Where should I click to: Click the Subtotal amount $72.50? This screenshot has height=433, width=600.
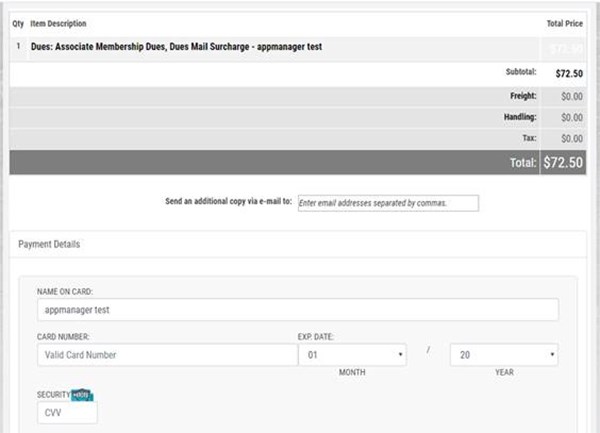[x=567, y=74]
